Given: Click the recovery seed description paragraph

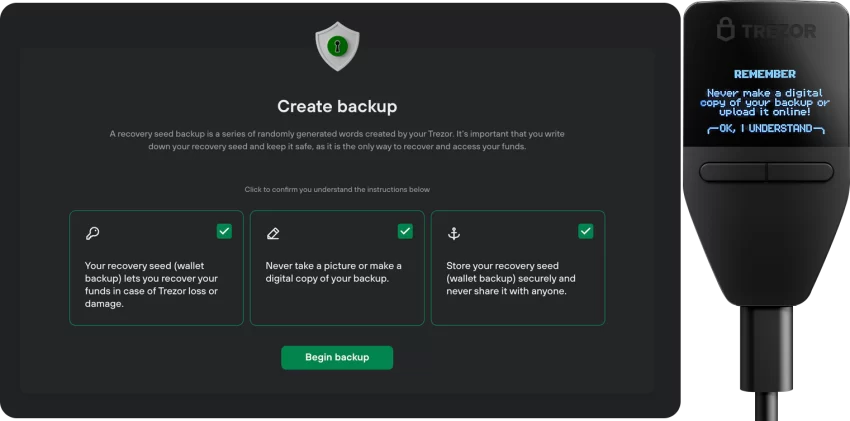Looking at the screenshot, I should (x=337, y=139).
